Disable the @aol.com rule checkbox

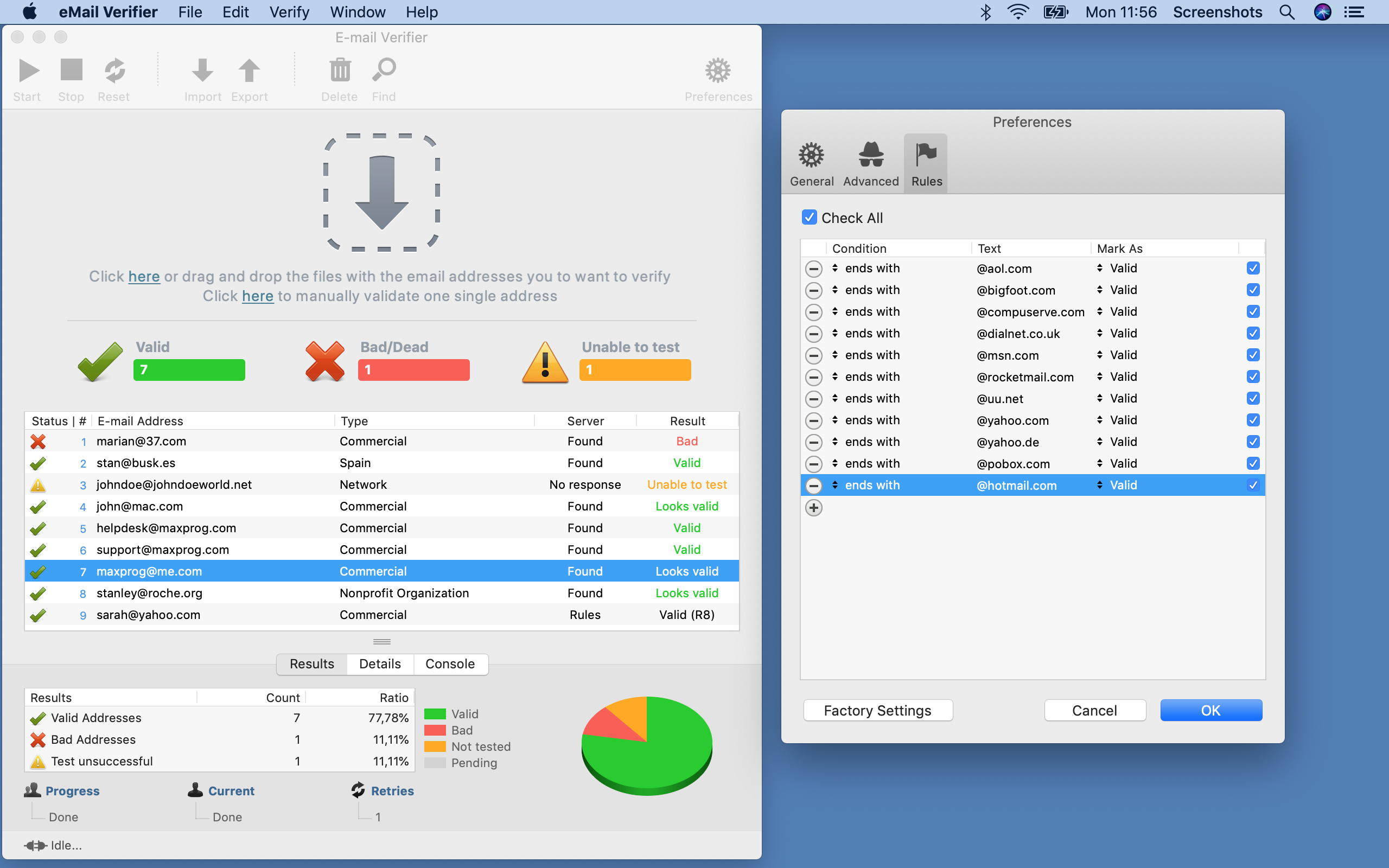coord(1253,268)
